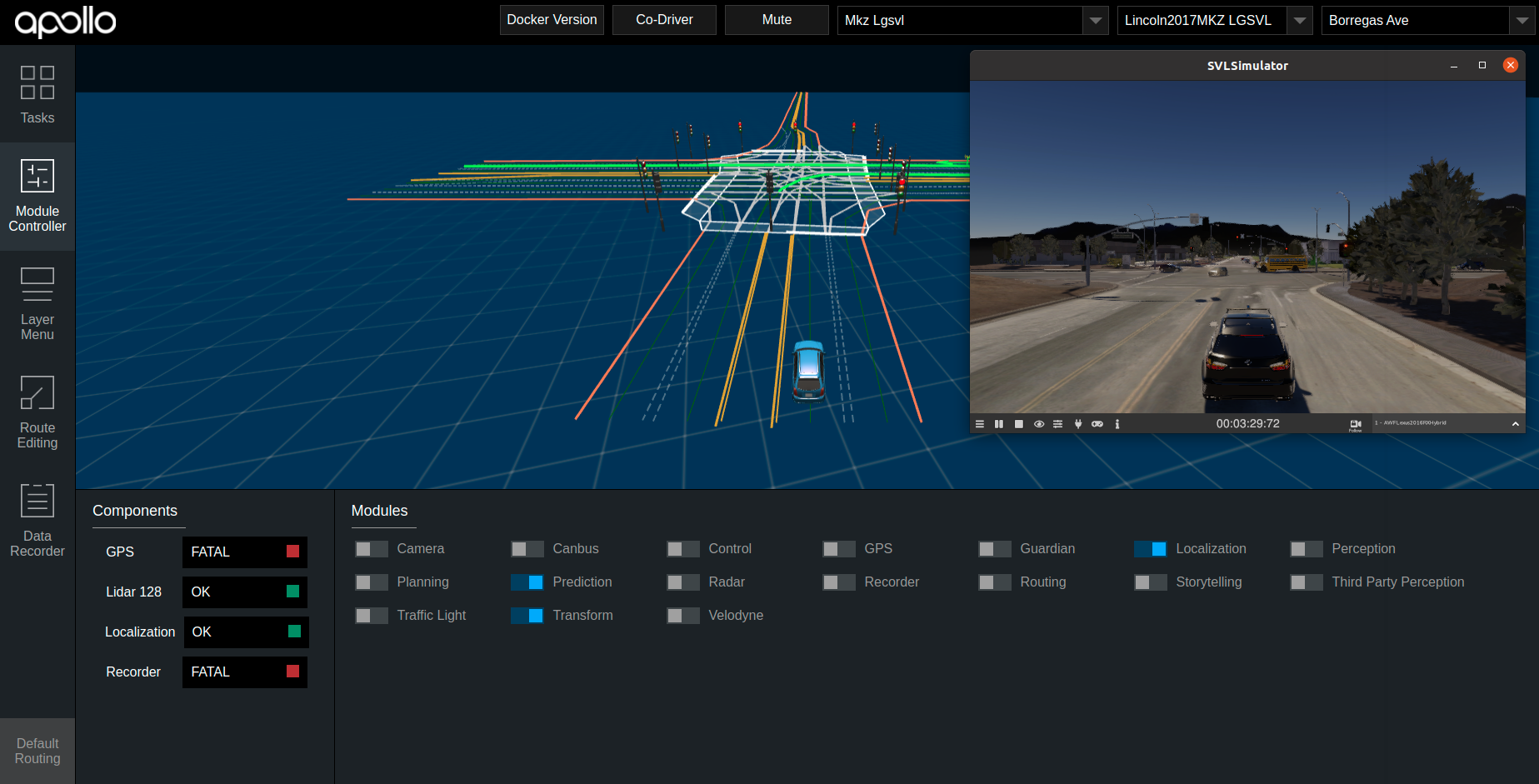1539x784 pixels.
Task: Click the follow camera icon in simulator
Action: tap(1355, 425)
